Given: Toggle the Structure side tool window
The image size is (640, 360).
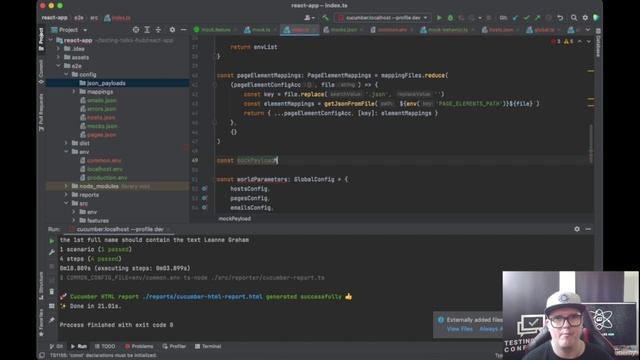Looking at the screenshot, I should pos(41,285).
